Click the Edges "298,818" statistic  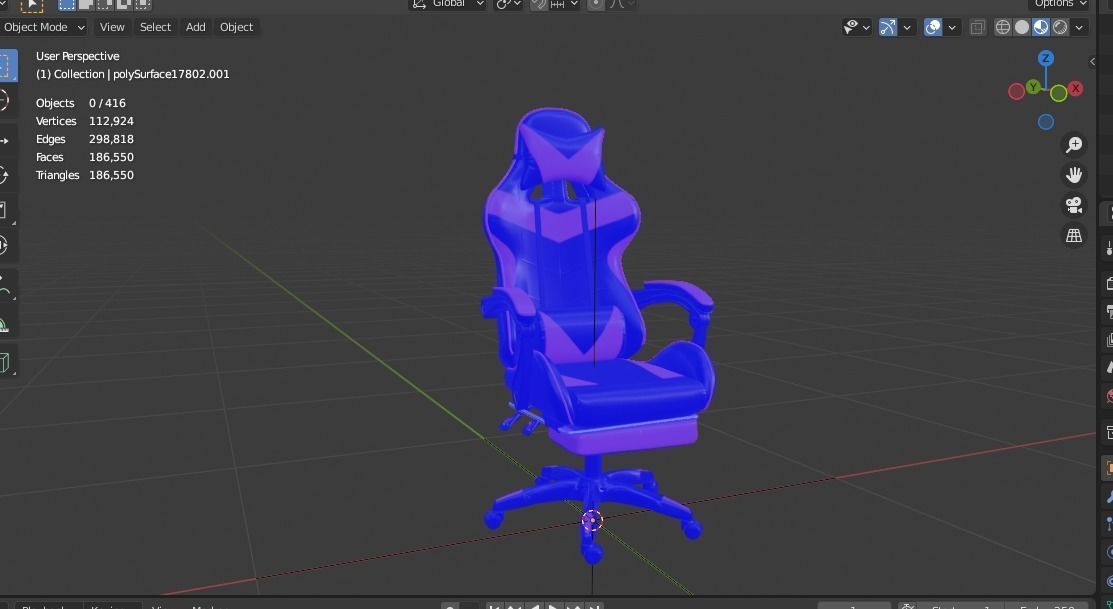click(111, 139)
